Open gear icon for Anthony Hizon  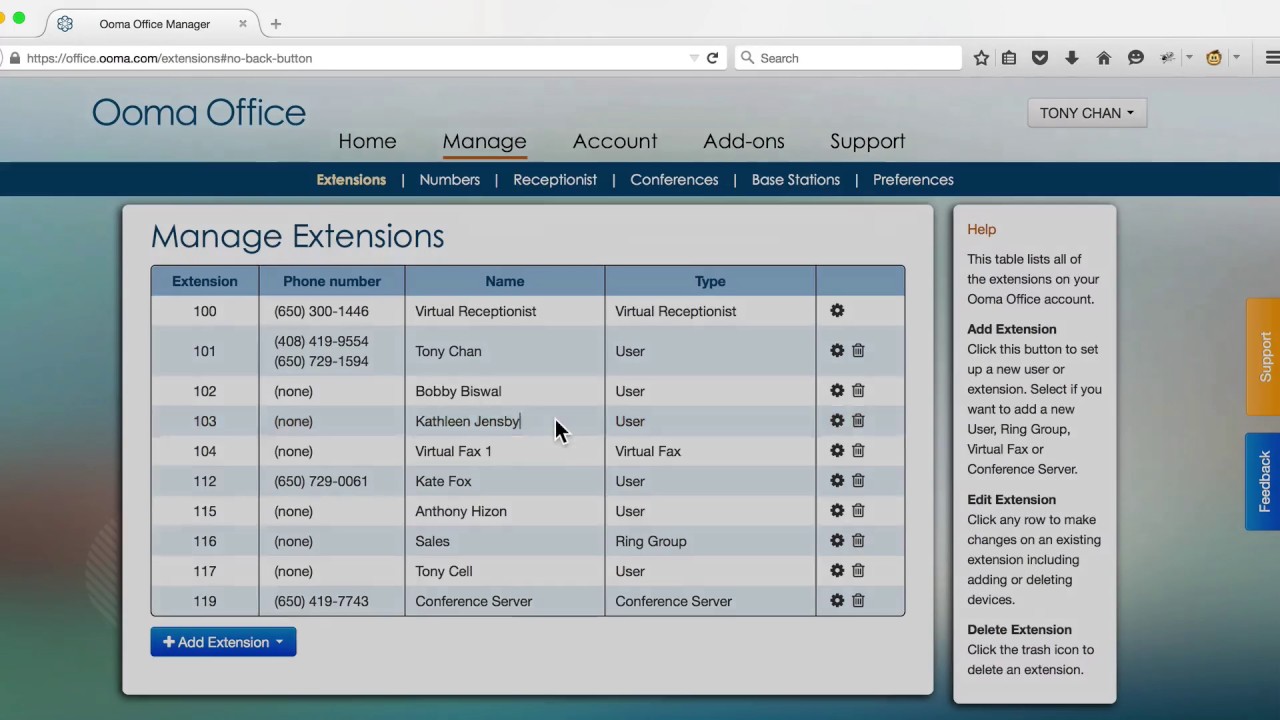(837, 511)
